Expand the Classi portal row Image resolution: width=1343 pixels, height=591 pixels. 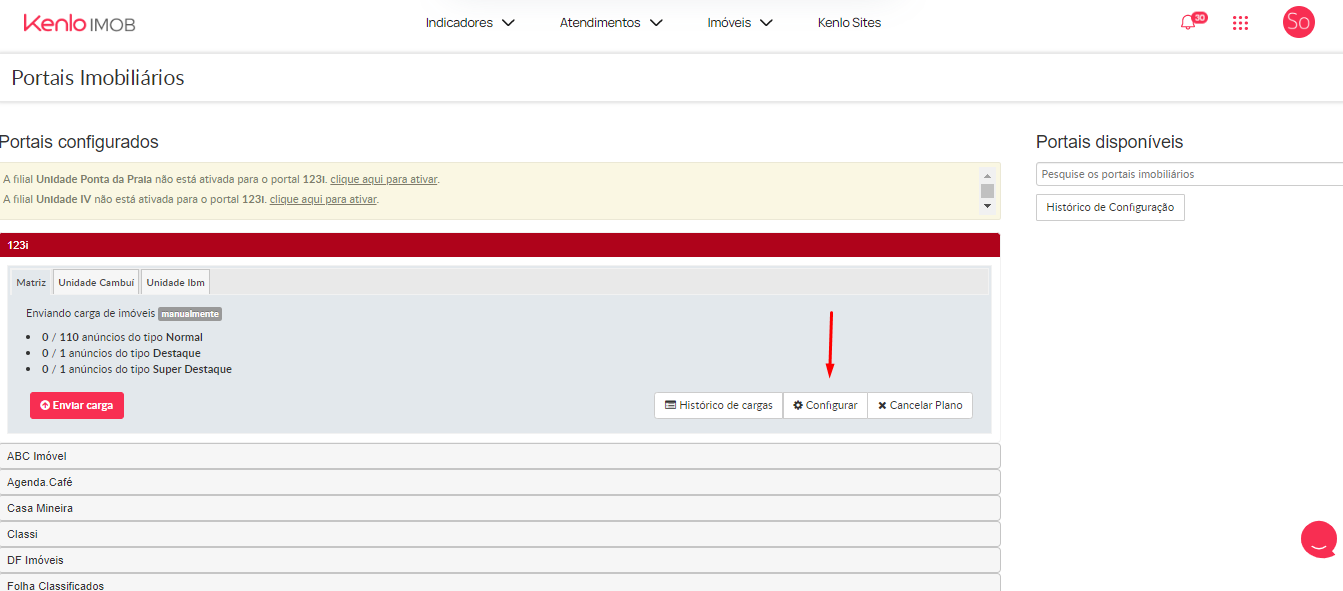point(500,534)
